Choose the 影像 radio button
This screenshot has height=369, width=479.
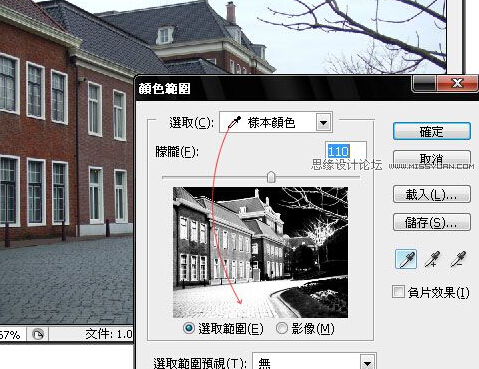(x=282, y=328)
